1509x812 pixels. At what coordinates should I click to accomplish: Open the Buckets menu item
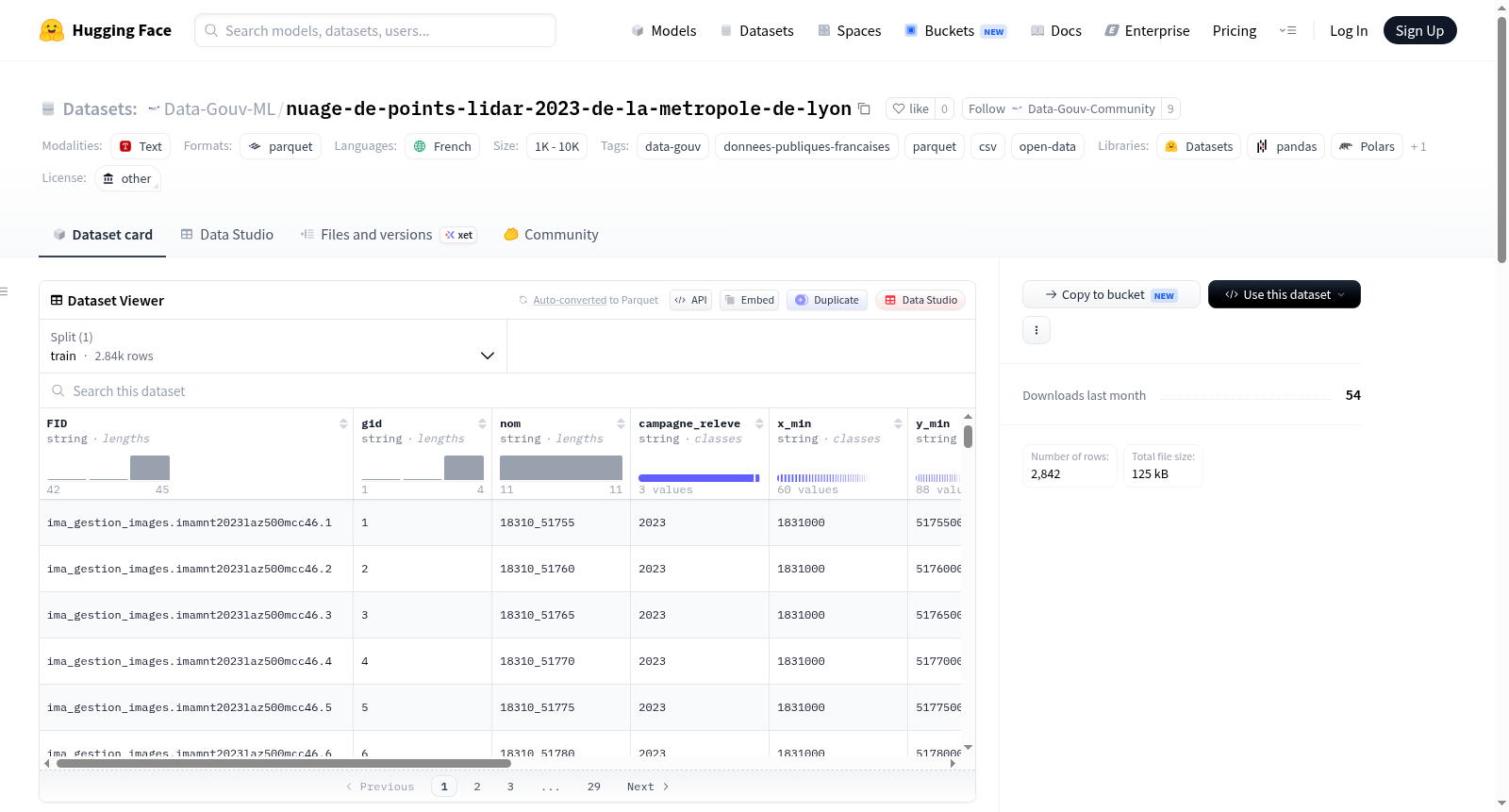[x=955, y=30]
